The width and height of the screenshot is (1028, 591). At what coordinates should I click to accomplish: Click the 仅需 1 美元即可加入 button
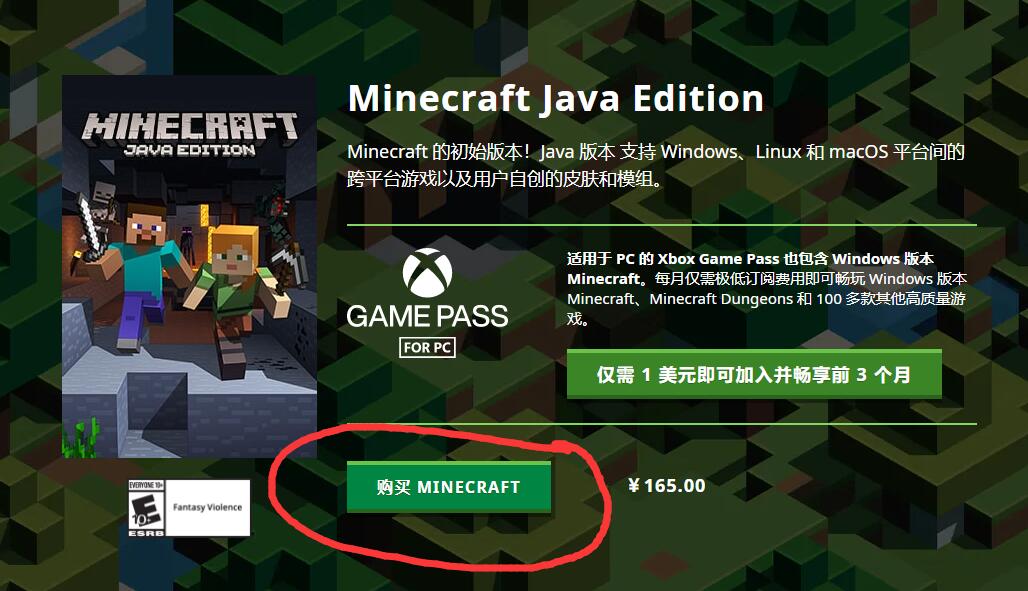(754, 375)
